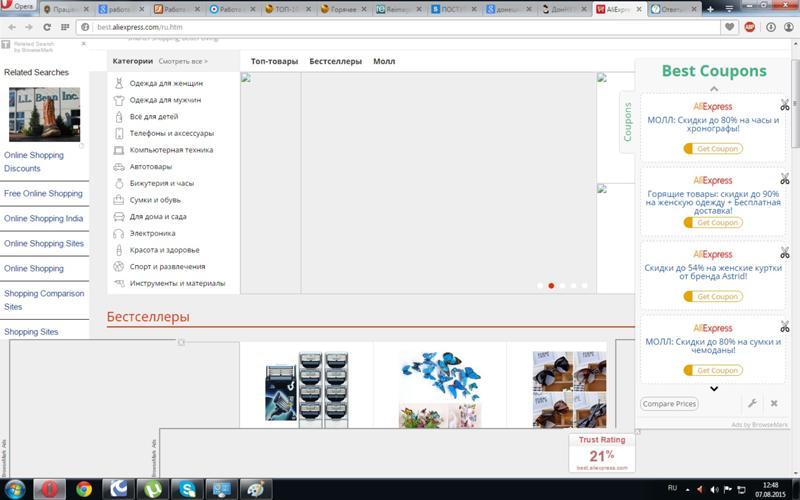Click the laptop icon for Компьютерная техника

click(x=119, y=150)
